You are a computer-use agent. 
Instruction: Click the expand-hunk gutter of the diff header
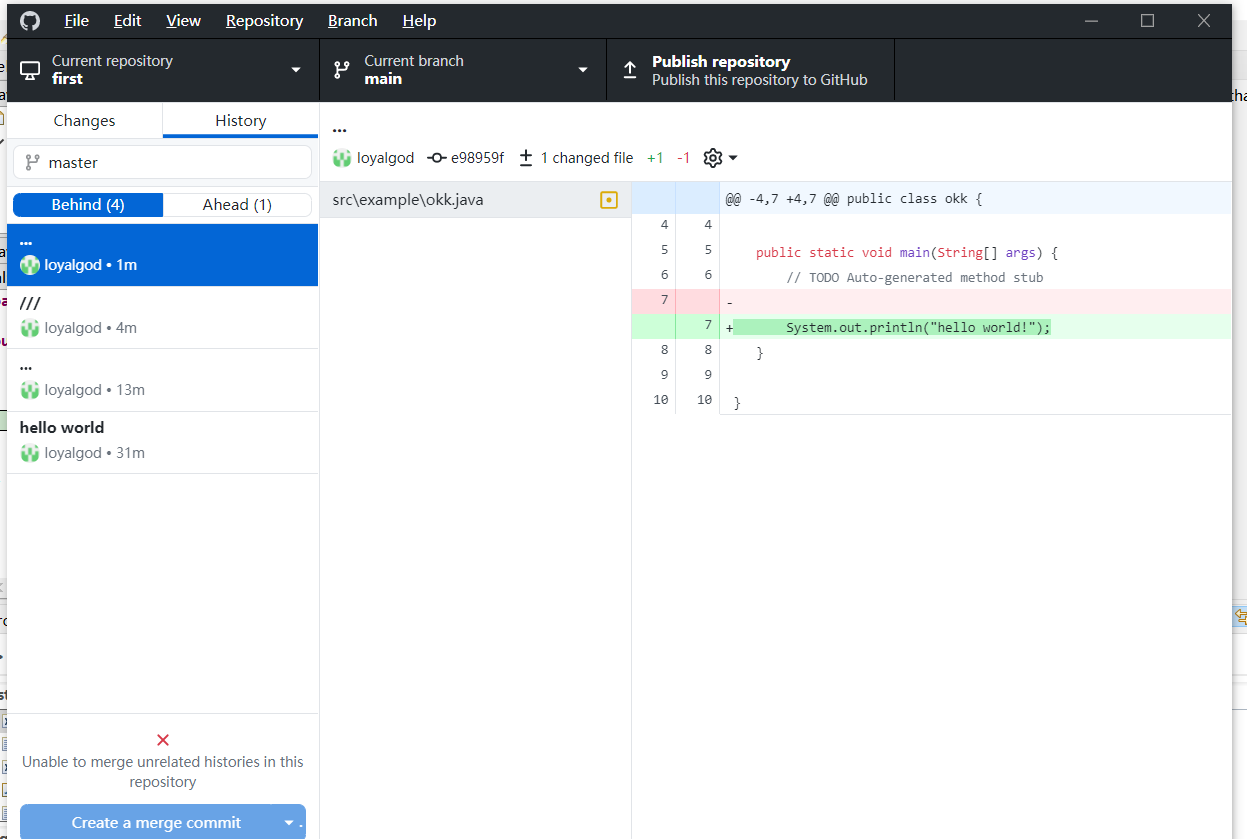[676, 199]
